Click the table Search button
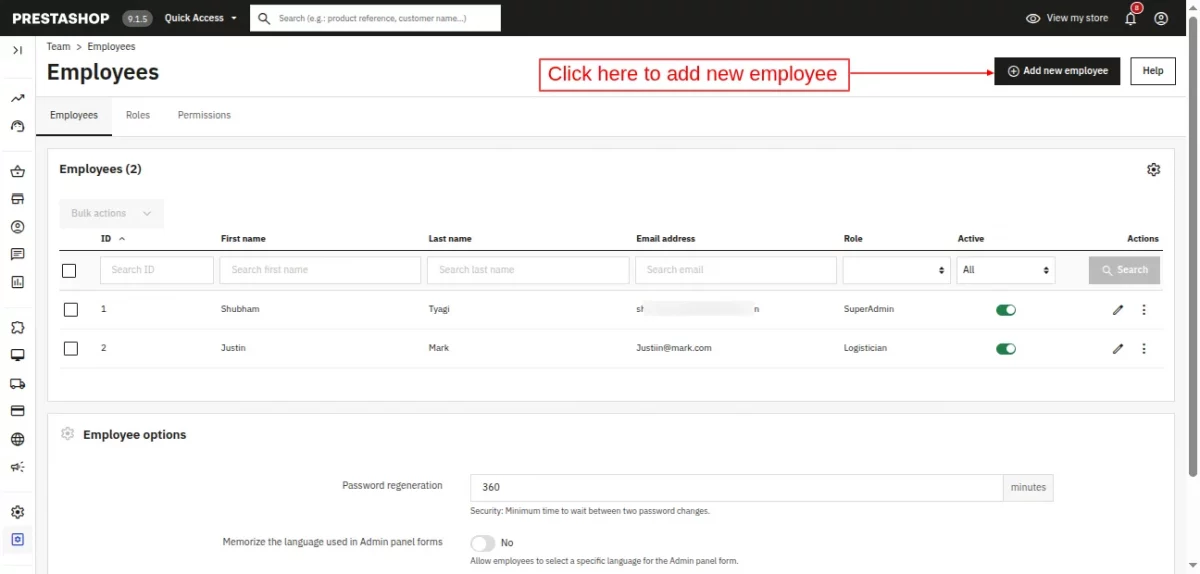Image resolution: width=1200 pixels, height=574 pixels. [1124, 270]
